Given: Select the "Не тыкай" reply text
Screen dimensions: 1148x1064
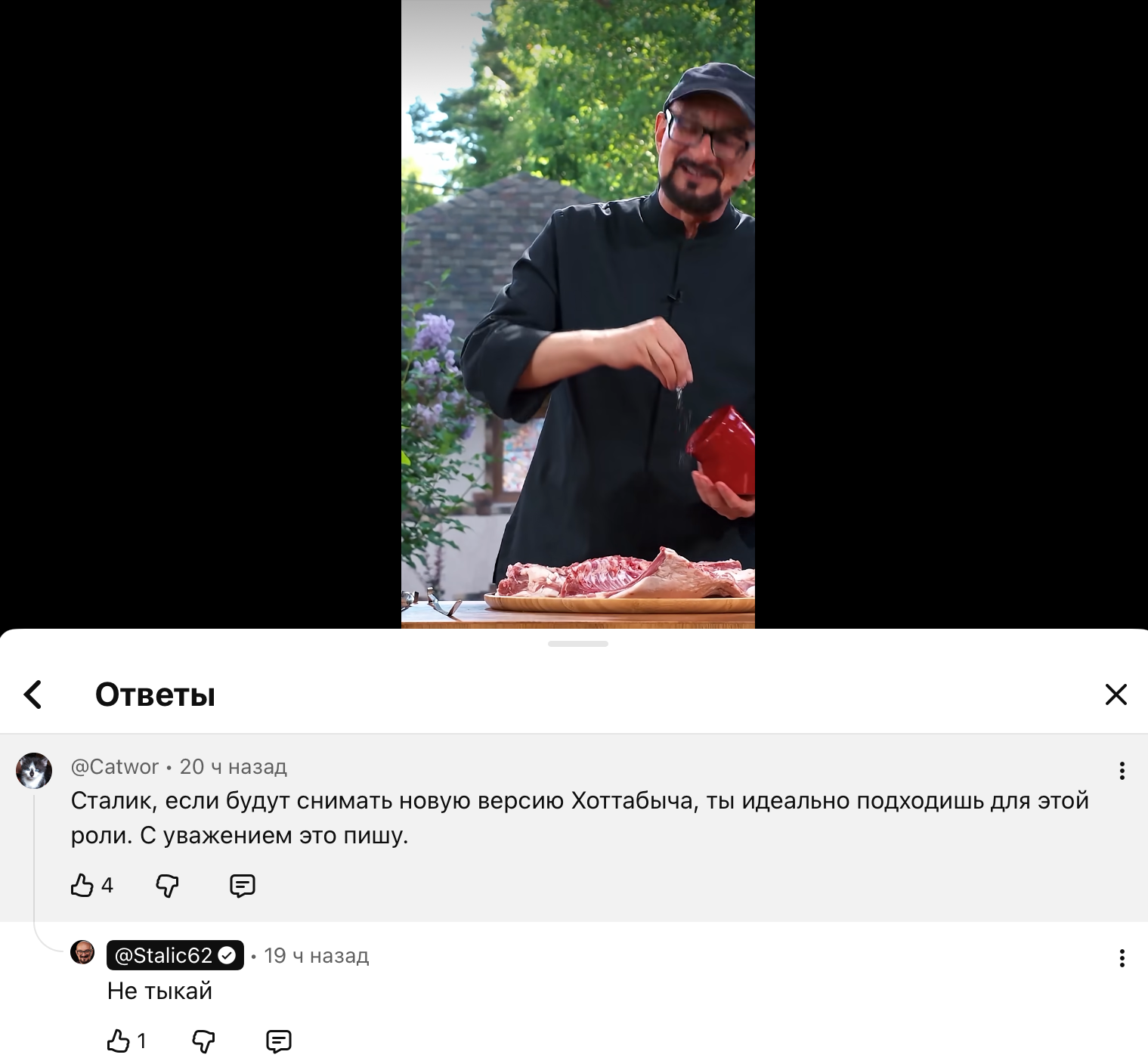Looking at the screenshot, I should [x=159, y=991].
